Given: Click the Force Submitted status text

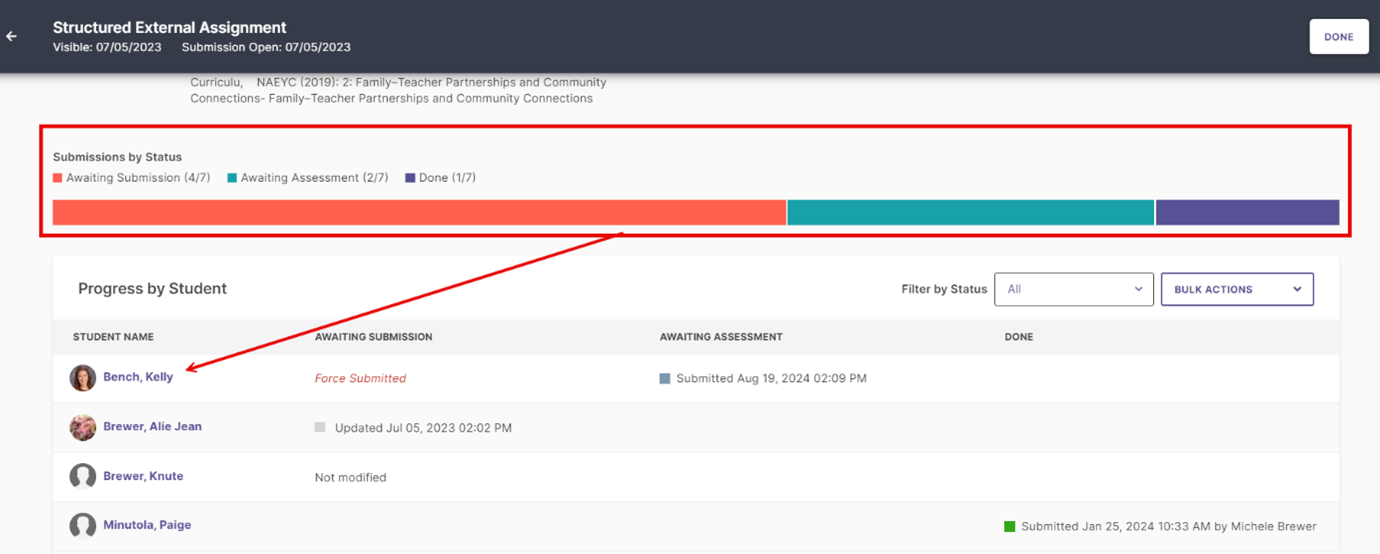Looking at the screenshot, I should pyautogui.click(x=360, y=378).
